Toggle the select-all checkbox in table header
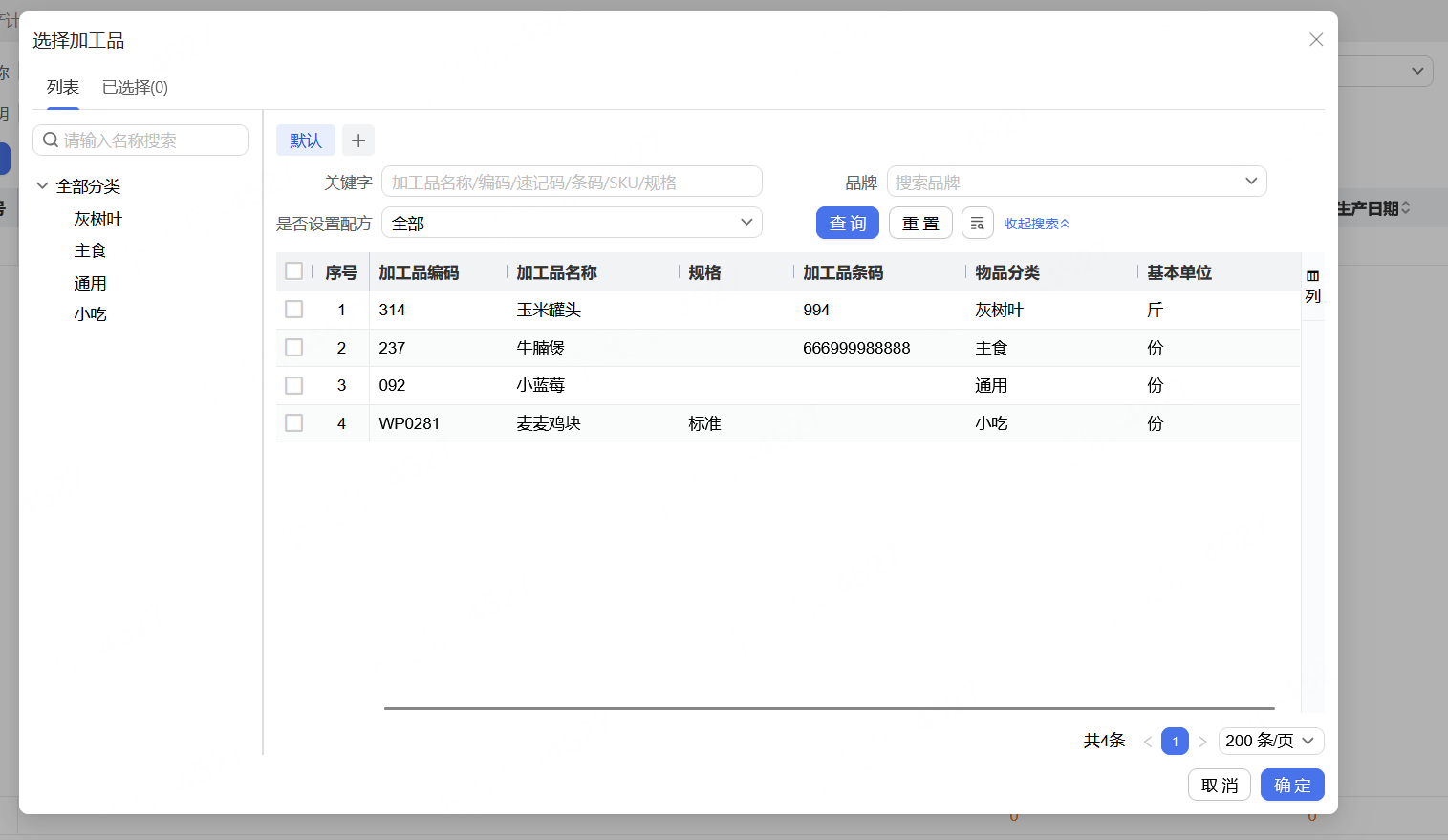Screen dimensions: 1448x840 [x=294, y=271]
